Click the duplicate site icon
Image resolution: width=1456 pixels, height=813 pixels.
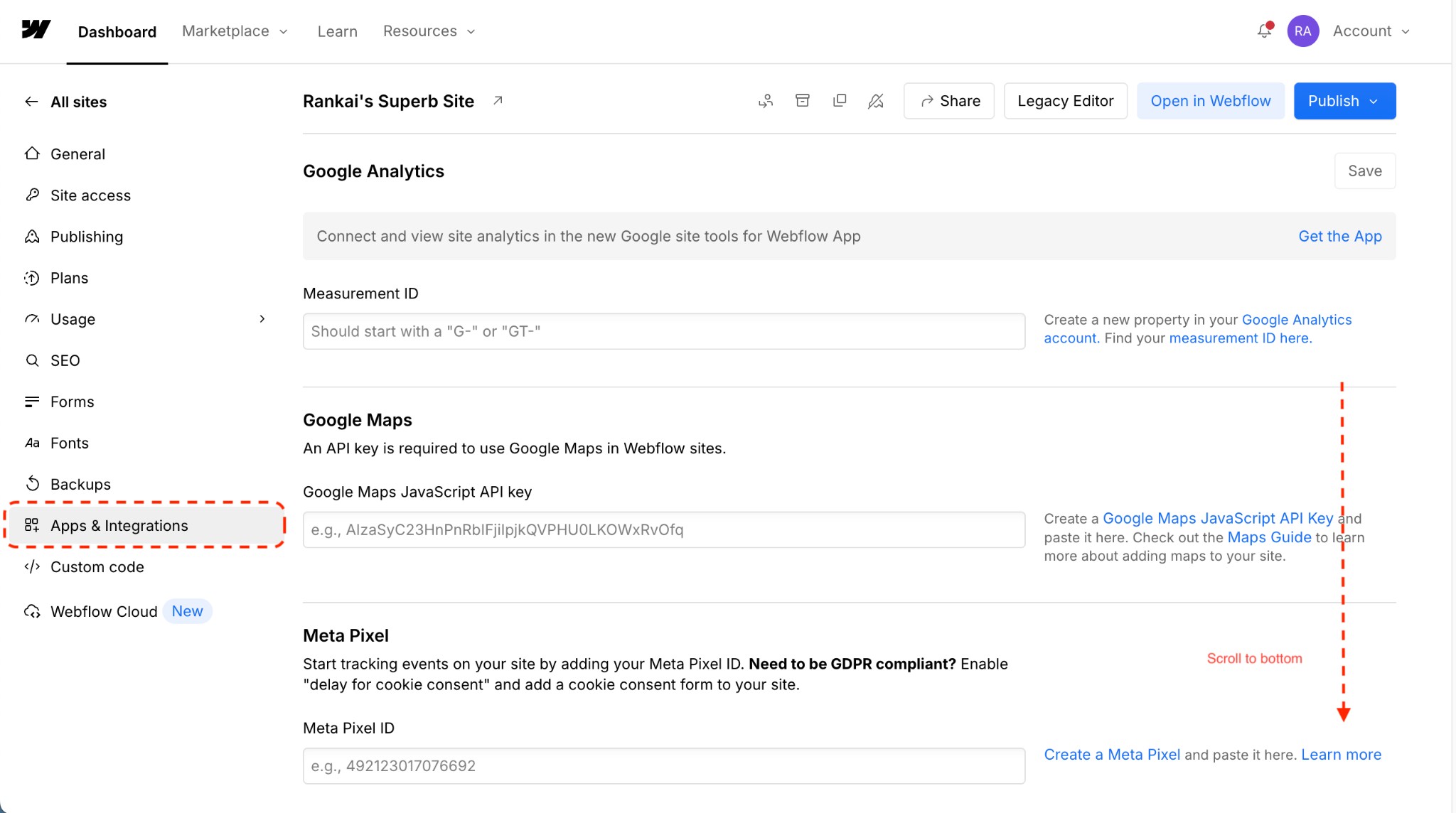pyautogui.click(x=840, y=101)
